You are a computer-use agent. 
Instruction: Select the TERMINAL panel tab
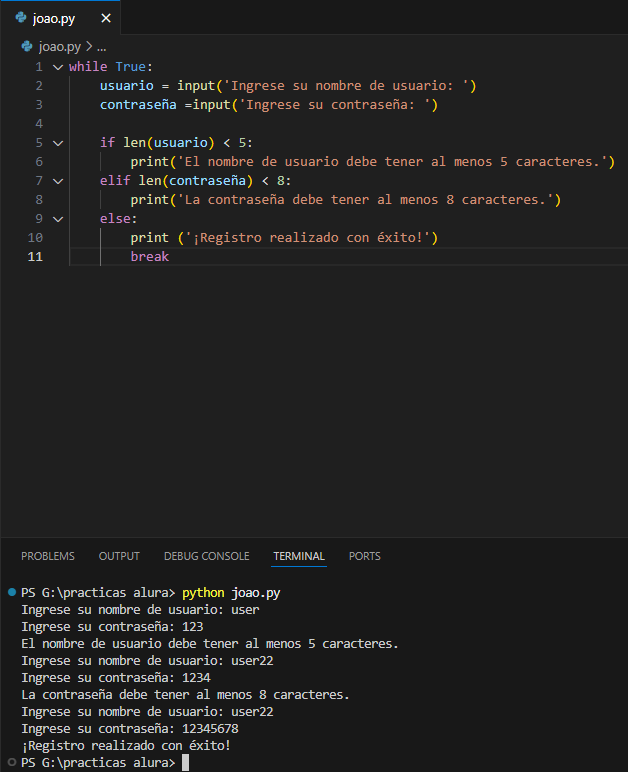pos(299,556)
